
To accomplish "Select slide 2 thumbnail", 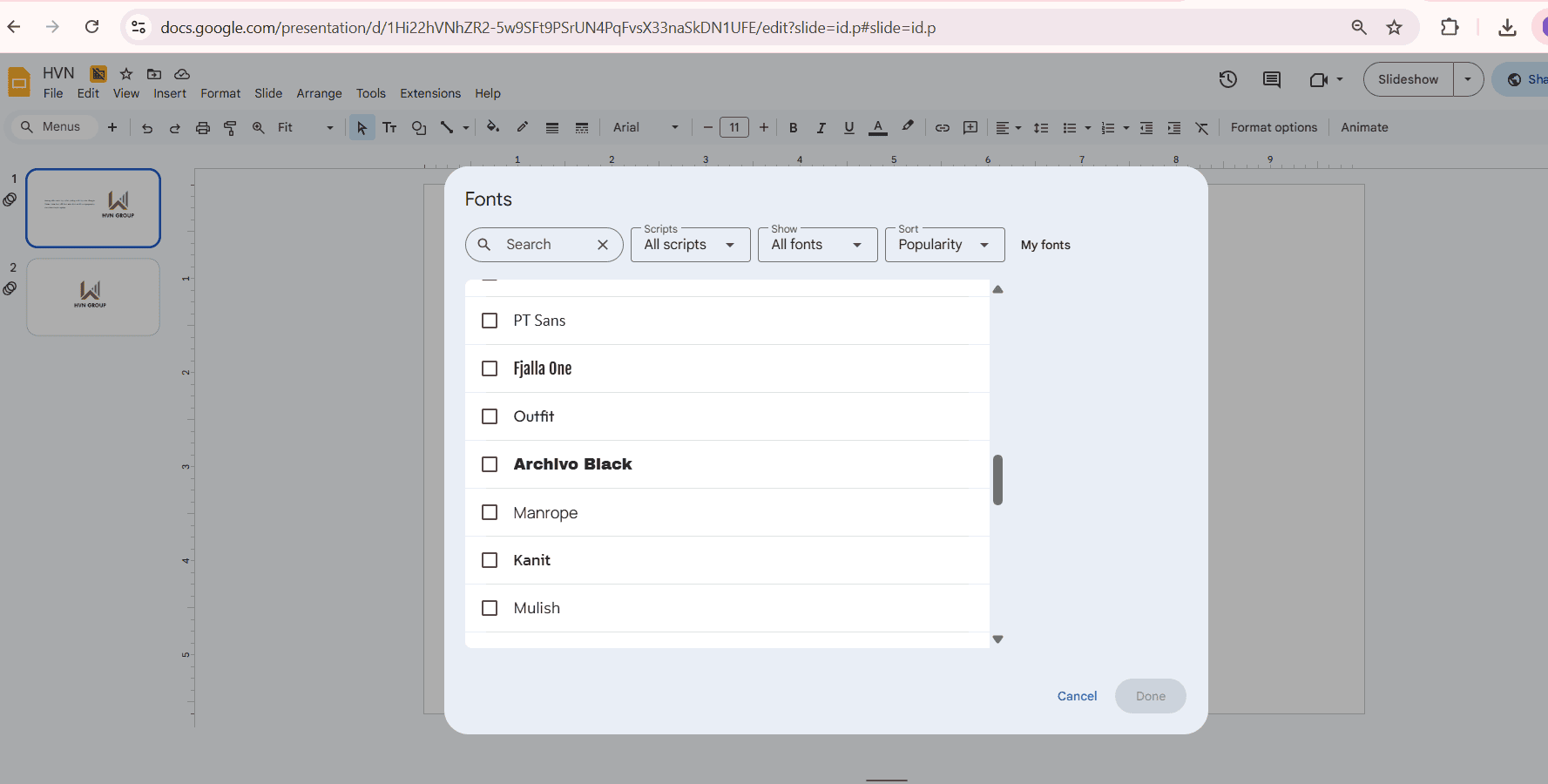I will (92, 296).
